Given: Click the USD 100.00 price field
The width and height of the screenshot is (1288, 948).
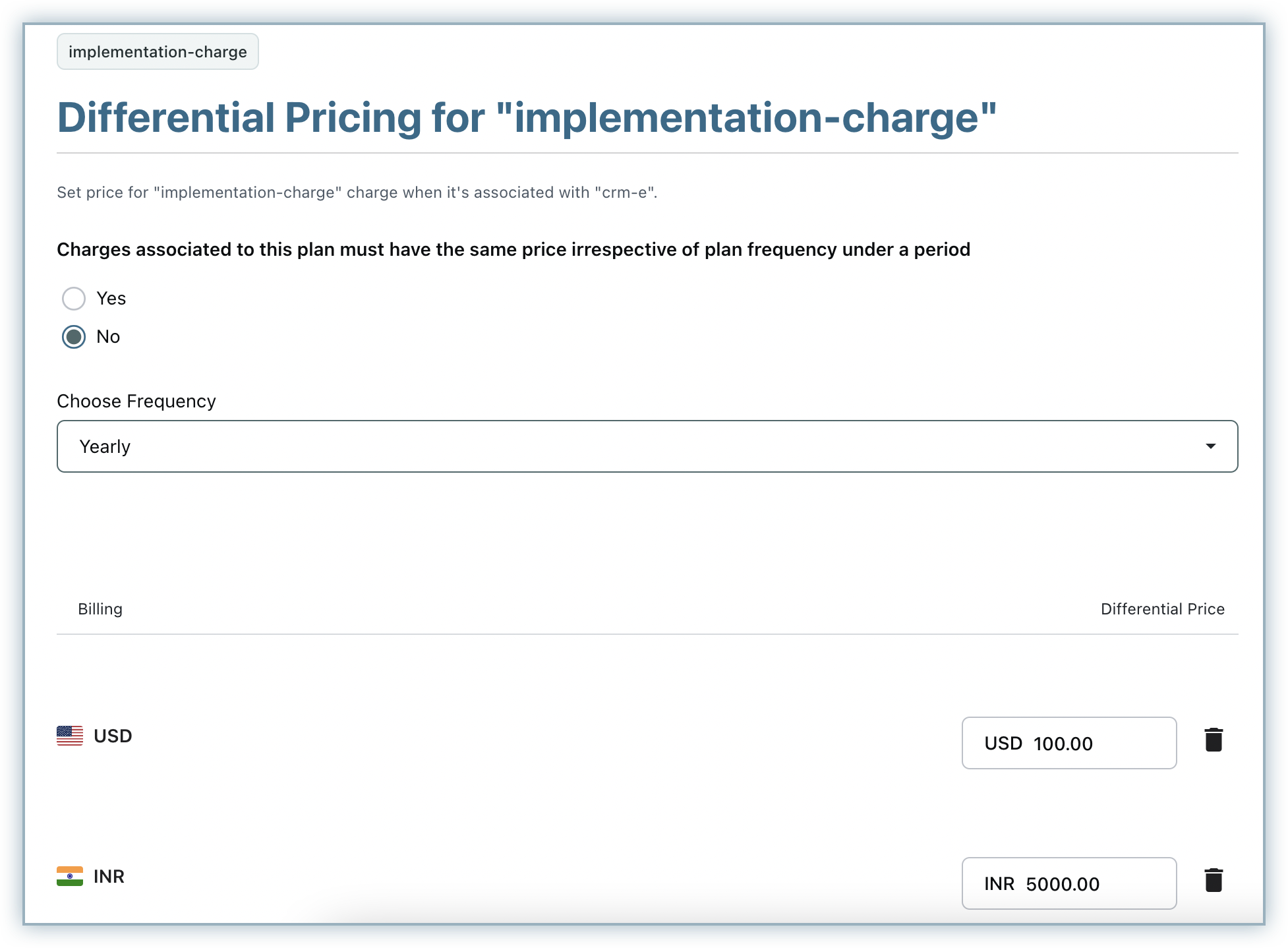Looking at the screenshot, I should pos(1068,743).
